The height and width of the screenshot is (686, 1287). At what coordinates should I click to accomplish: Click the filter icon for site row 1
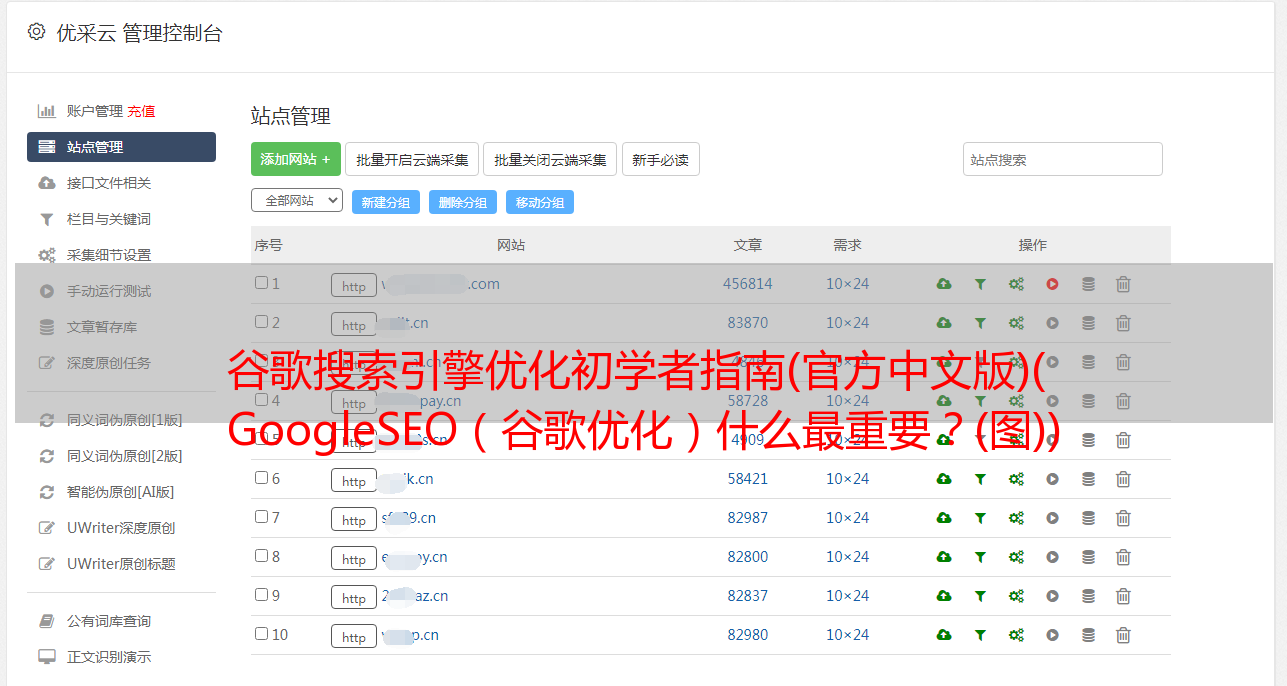tap(980, 284)
